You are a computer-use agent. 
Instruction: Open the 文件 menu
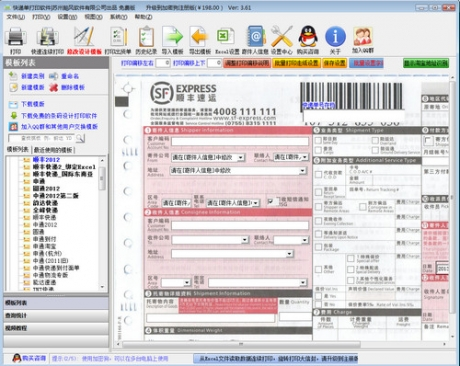(15, 17)
